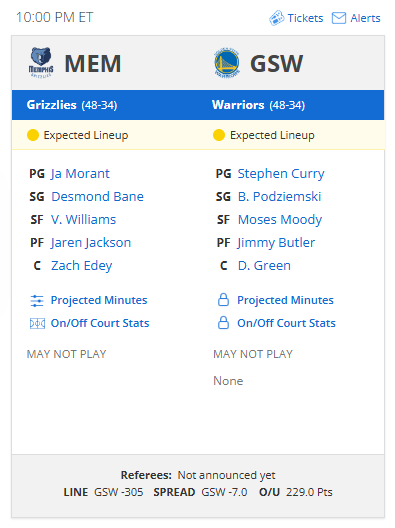
Task: Open Zach Edey player link
Action: pos(81,266)
